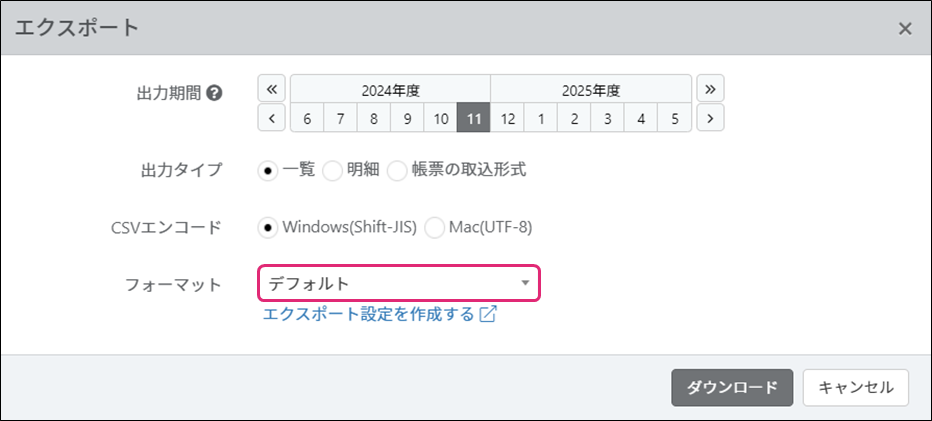
Task: Jump to next fiscal year with double-right arrow
Action: coord(710,88)
